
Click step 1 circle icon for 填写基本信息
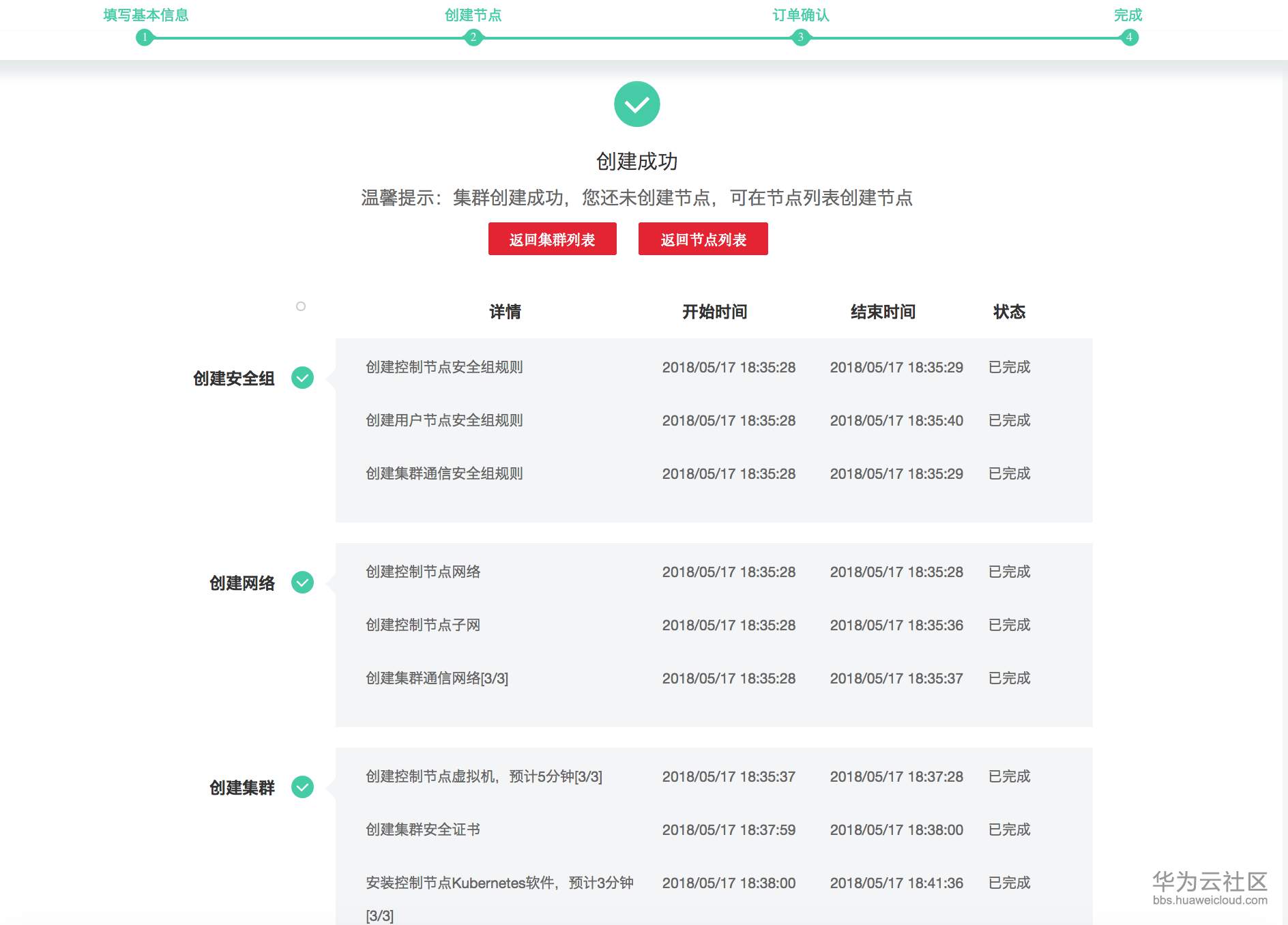[145, 39]
